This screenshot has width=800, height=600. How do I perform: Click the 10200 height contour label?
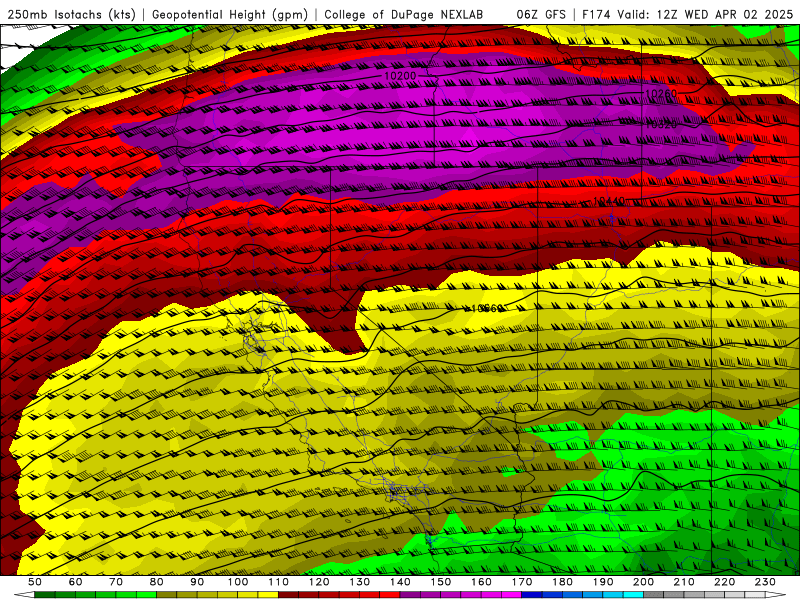pyautogui.click(x=400, y=76)
